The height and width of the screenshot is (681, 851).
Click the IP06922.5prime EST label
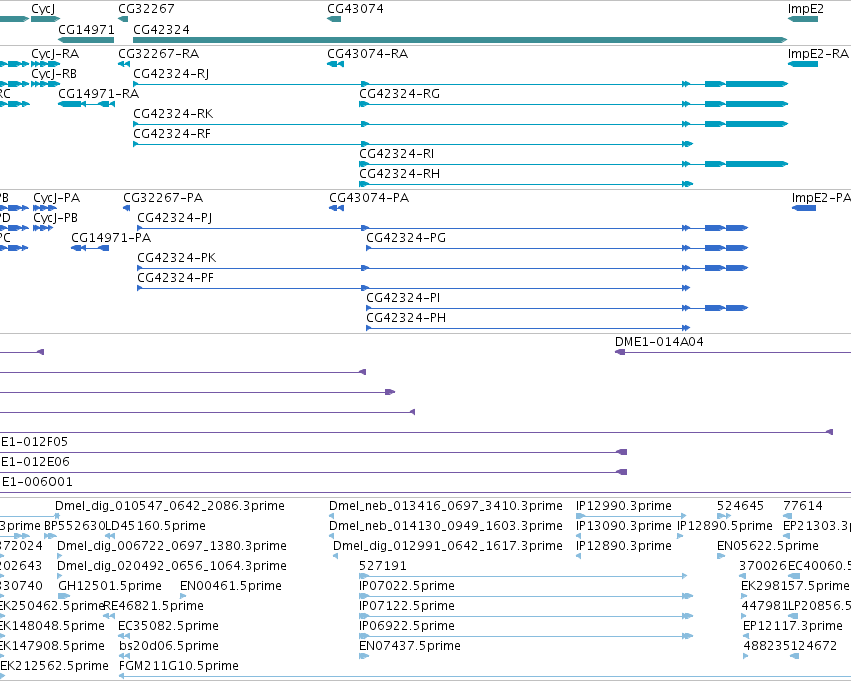[407, 626]
